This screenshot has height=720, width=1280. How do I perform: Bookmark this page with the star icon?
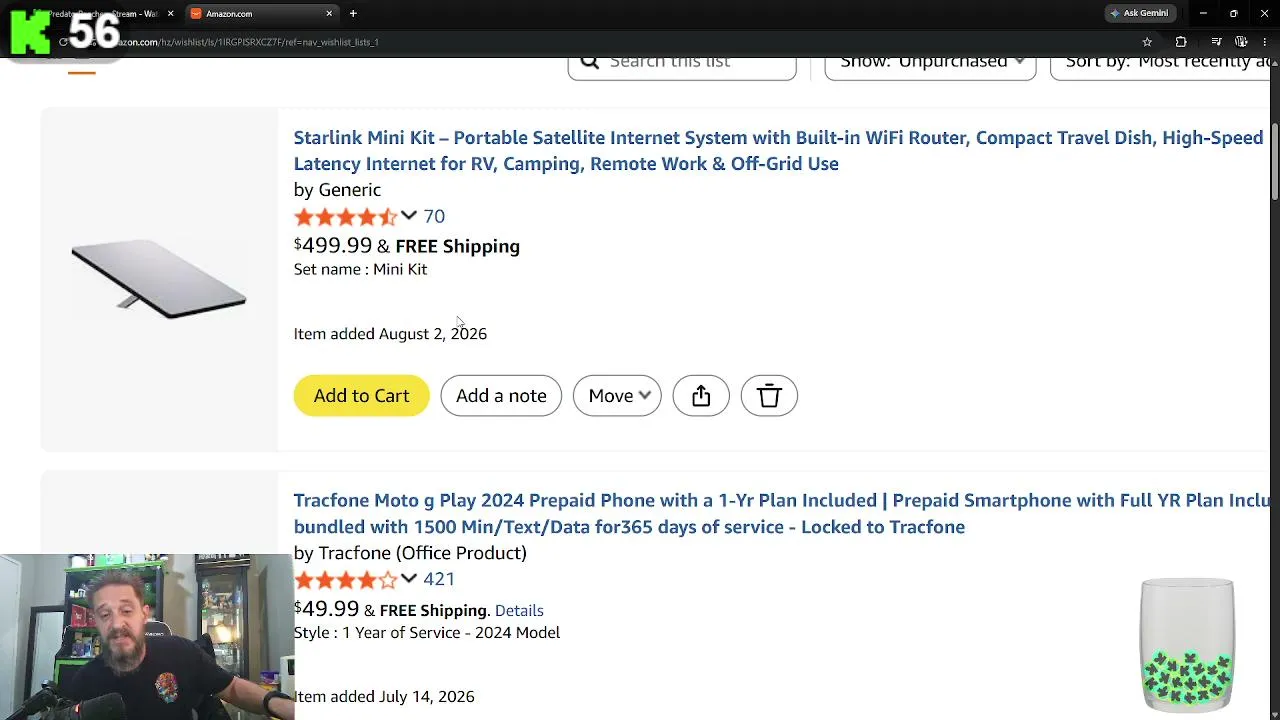point(1147,42)
